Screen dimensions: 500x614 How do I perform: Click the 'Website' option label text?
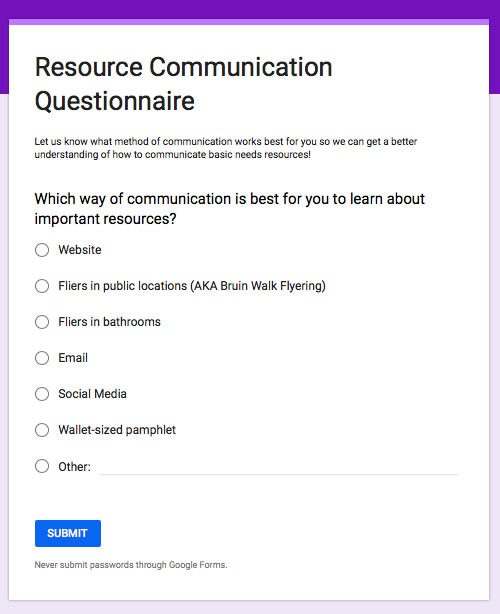coord(80,250)
